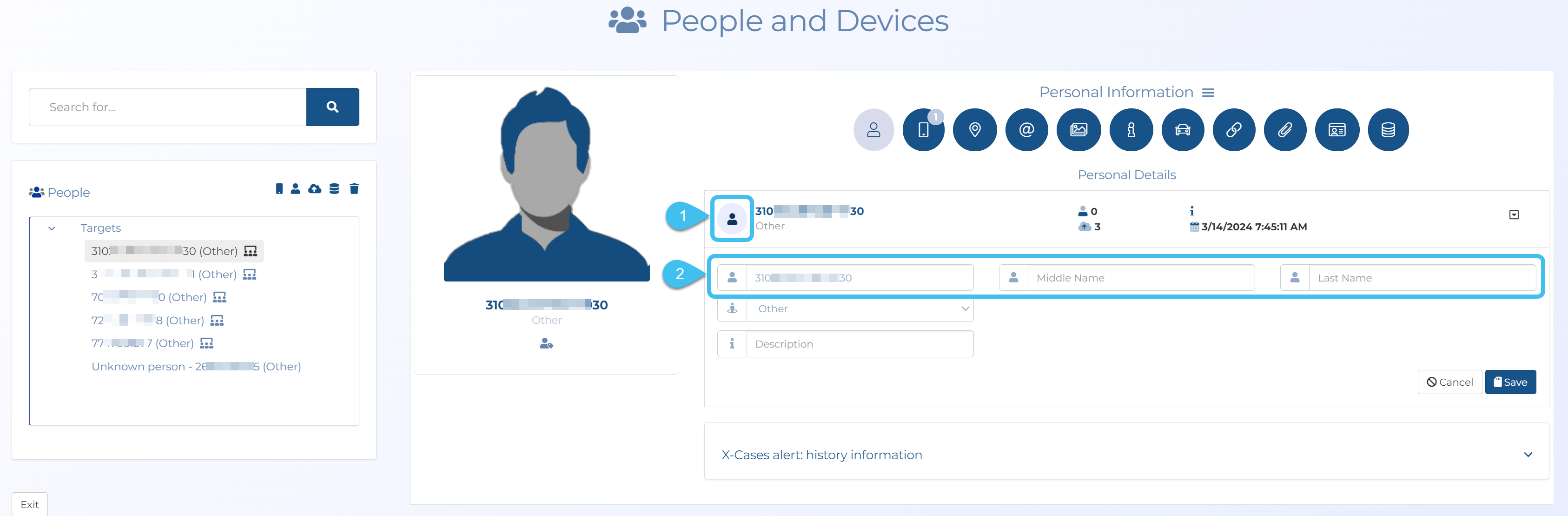Image resolution: width=1568 pixels, height=516 pixels.
Task: Open the Personal Information hamburger menu
Action: 1208,93
